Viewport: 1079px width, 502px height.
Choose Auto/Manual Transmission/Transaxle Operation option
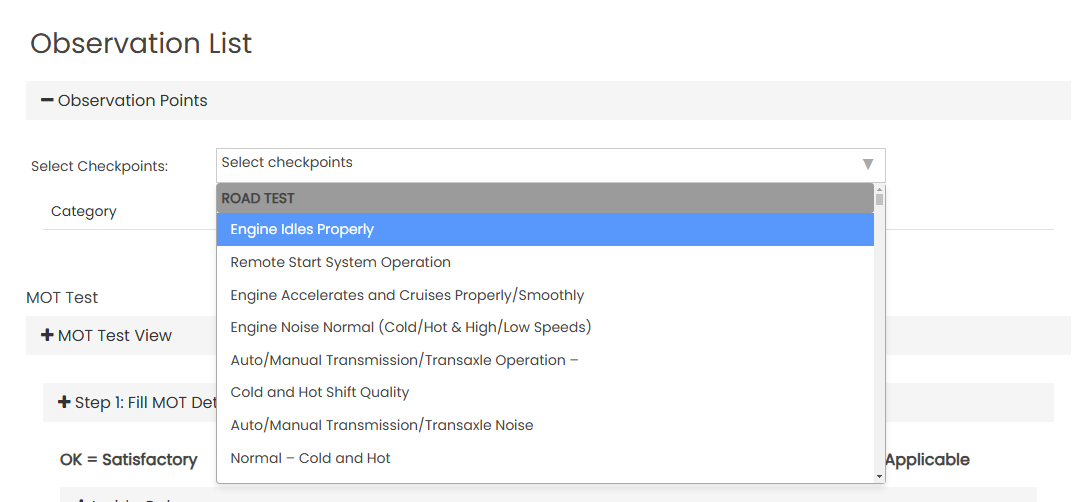[x=405, y=360]
